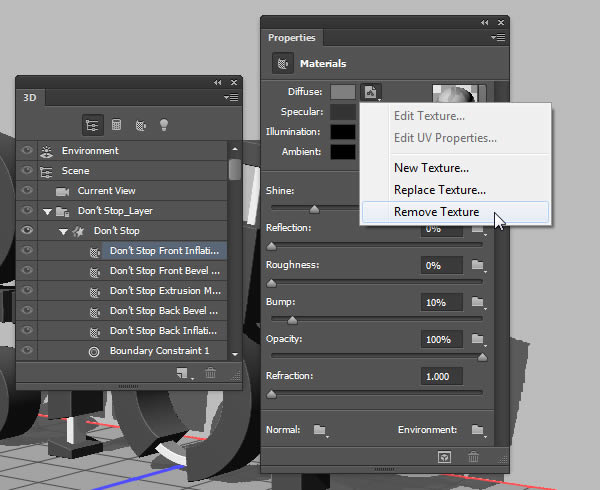Collapse the Don't Stop mesh tree
600x490 pixels.
pyautogui.click(x=64, y=231)
